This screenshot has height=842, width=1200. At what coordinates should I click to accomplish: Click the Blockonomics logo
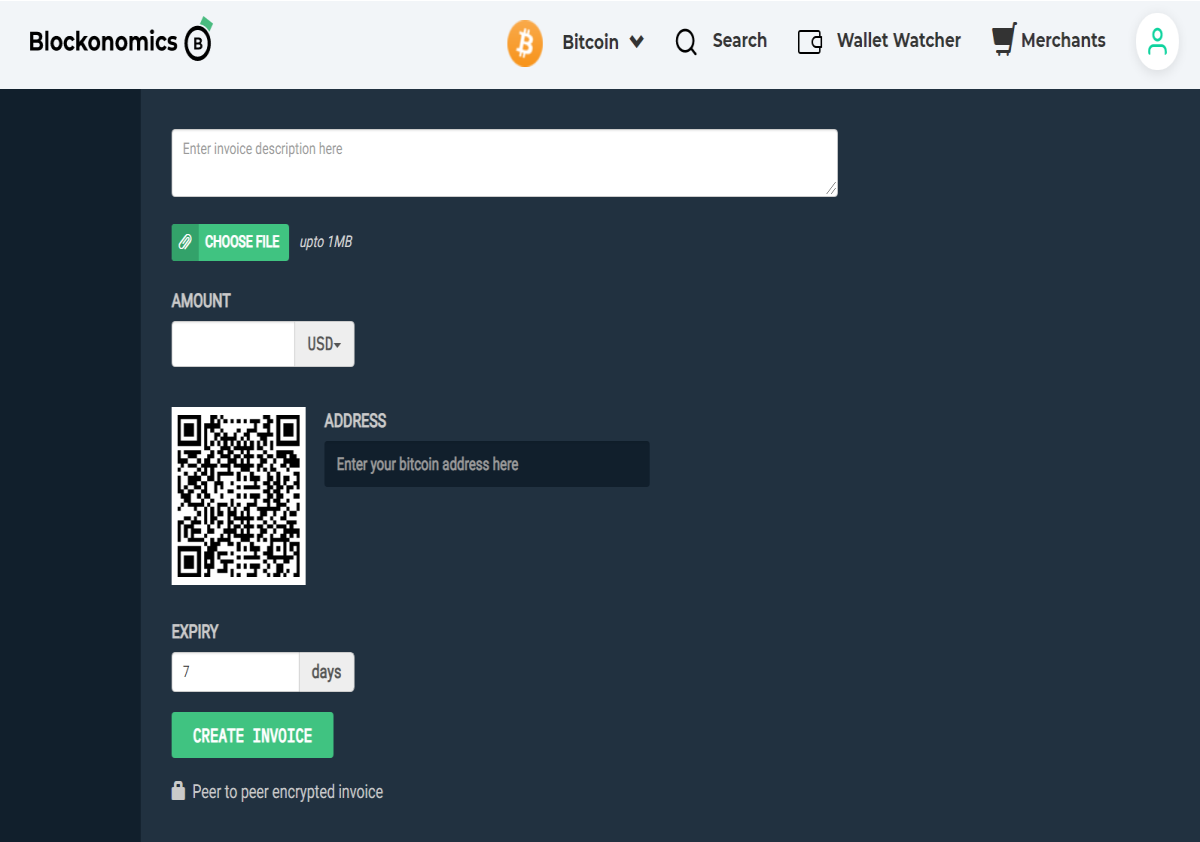(x=121, y=41)
